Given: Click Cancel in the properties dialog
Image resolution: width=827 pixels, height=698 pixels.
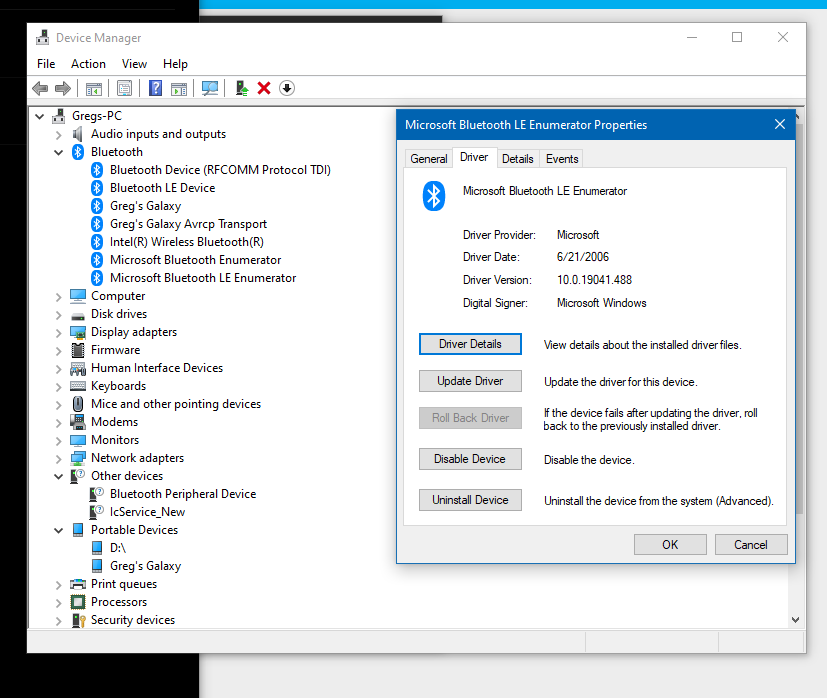Looking at the screenshot, I should click(x=751, y=544).
